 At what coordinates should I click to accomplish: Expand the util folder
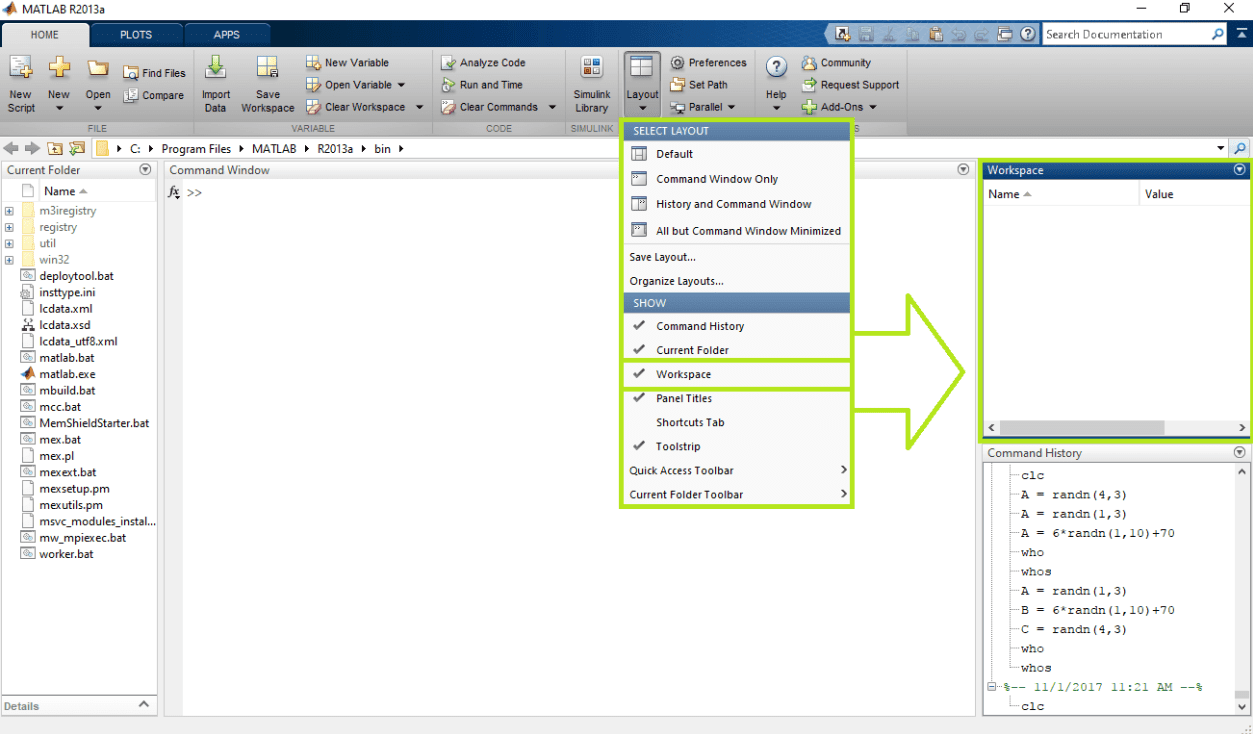tap(9, 243)
